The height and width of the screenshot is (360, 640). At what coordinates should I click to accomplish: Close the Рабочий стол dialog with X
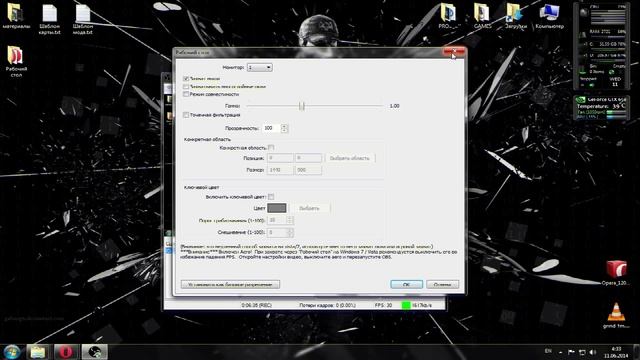pos(454,52)
